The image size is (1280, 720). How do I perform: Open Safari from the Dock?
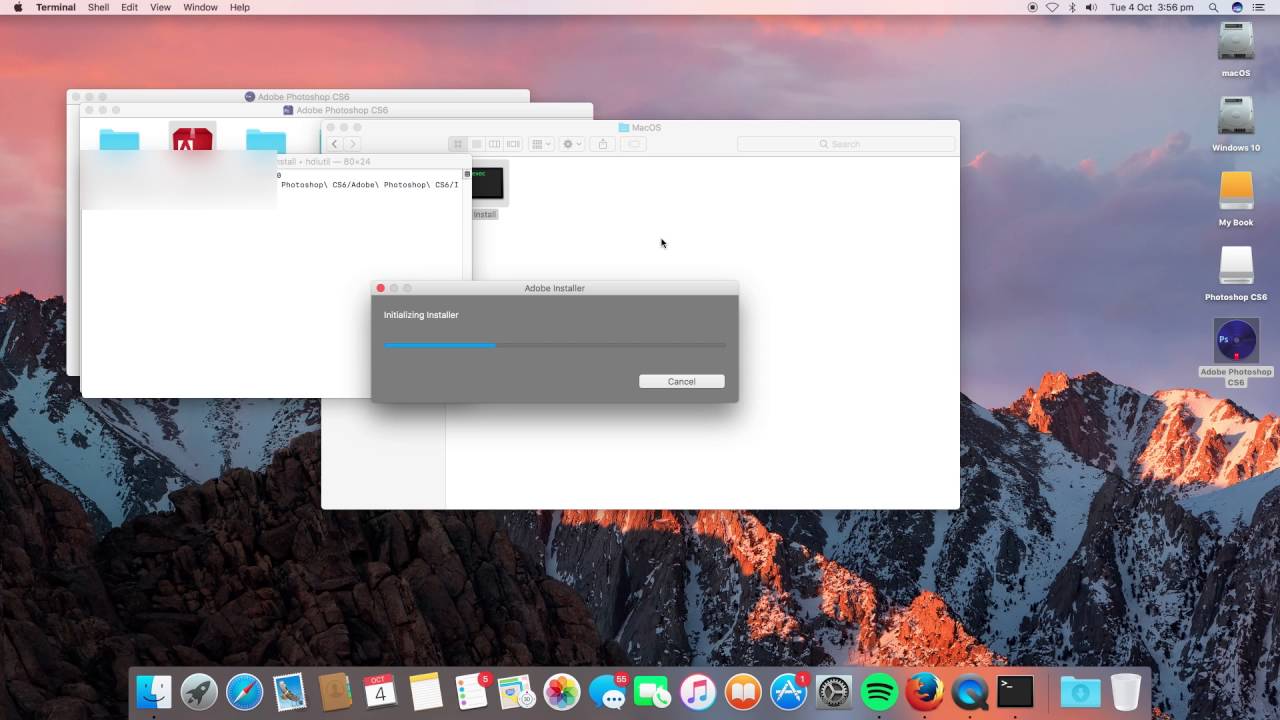pos(244,692)
